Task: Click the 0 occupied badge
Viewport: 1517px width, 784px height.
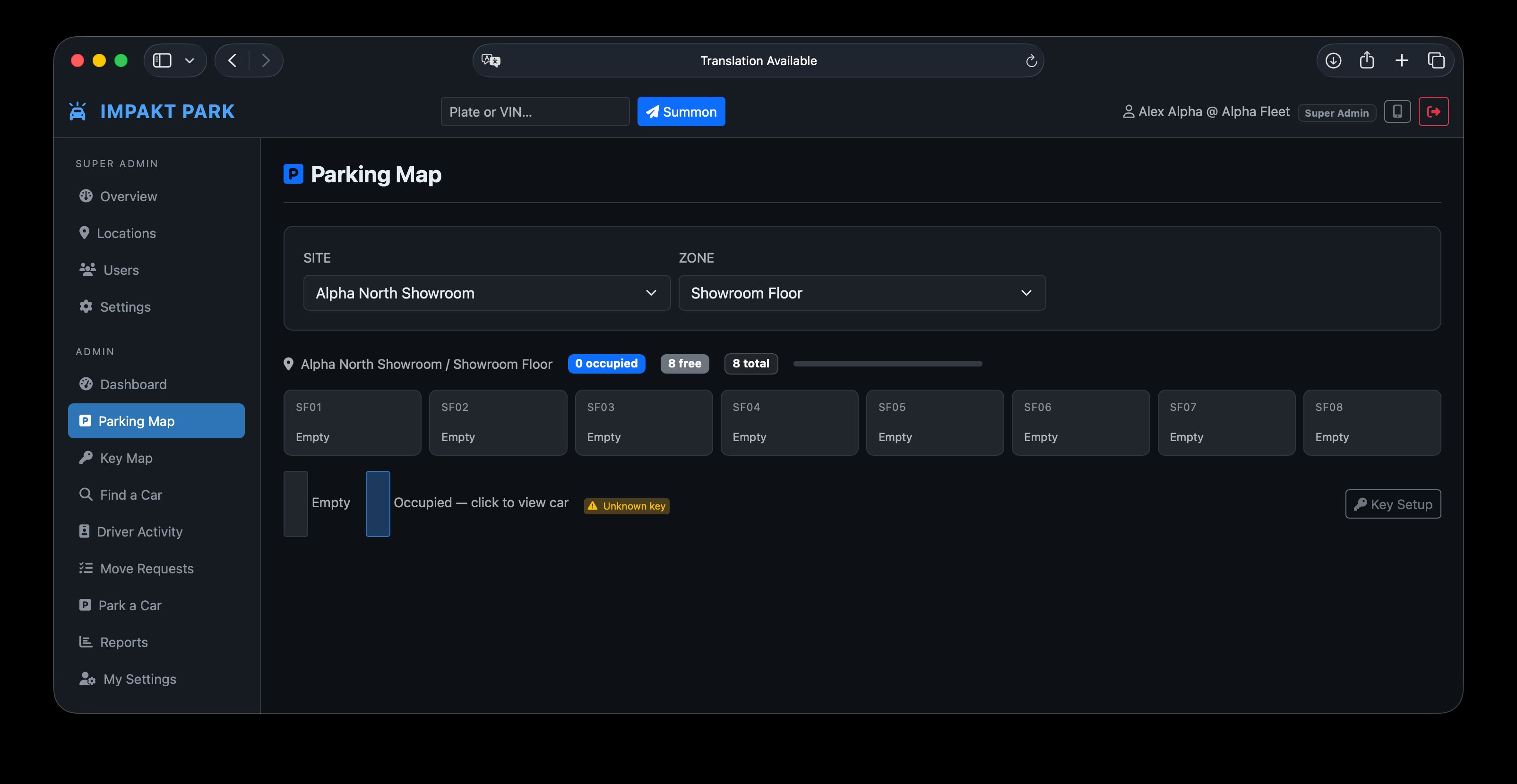Action: [606, 364]
